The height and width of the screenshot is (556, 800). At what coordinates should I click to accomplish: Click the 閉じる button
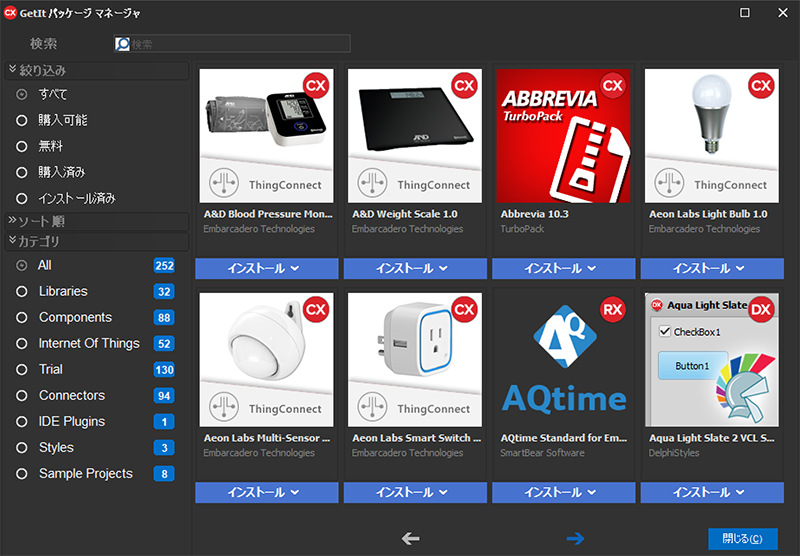click(x=742, y=539)
